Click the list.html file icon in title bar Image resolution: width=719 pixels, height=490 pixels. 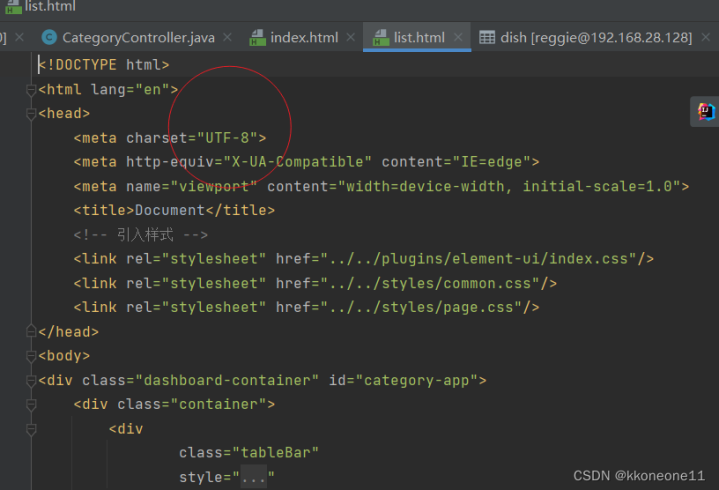[x=13, y=7]
